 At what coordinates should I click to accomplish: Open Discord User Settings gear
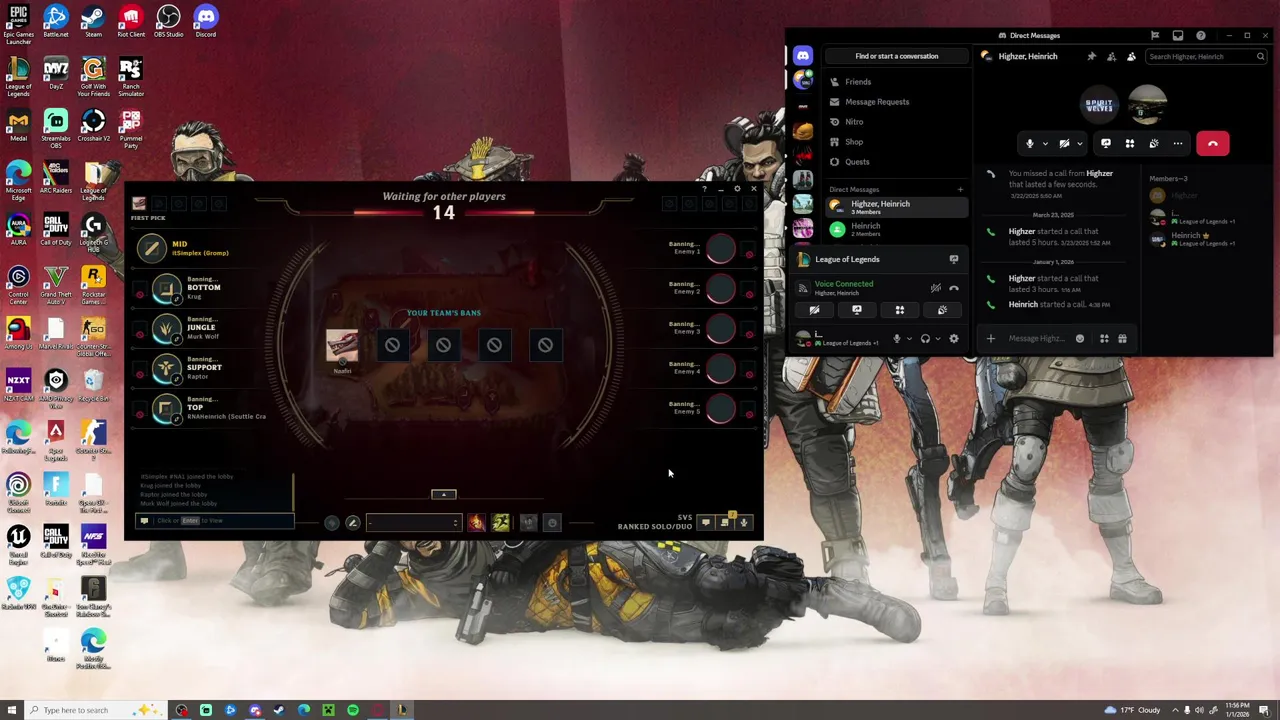pos(953,339)
